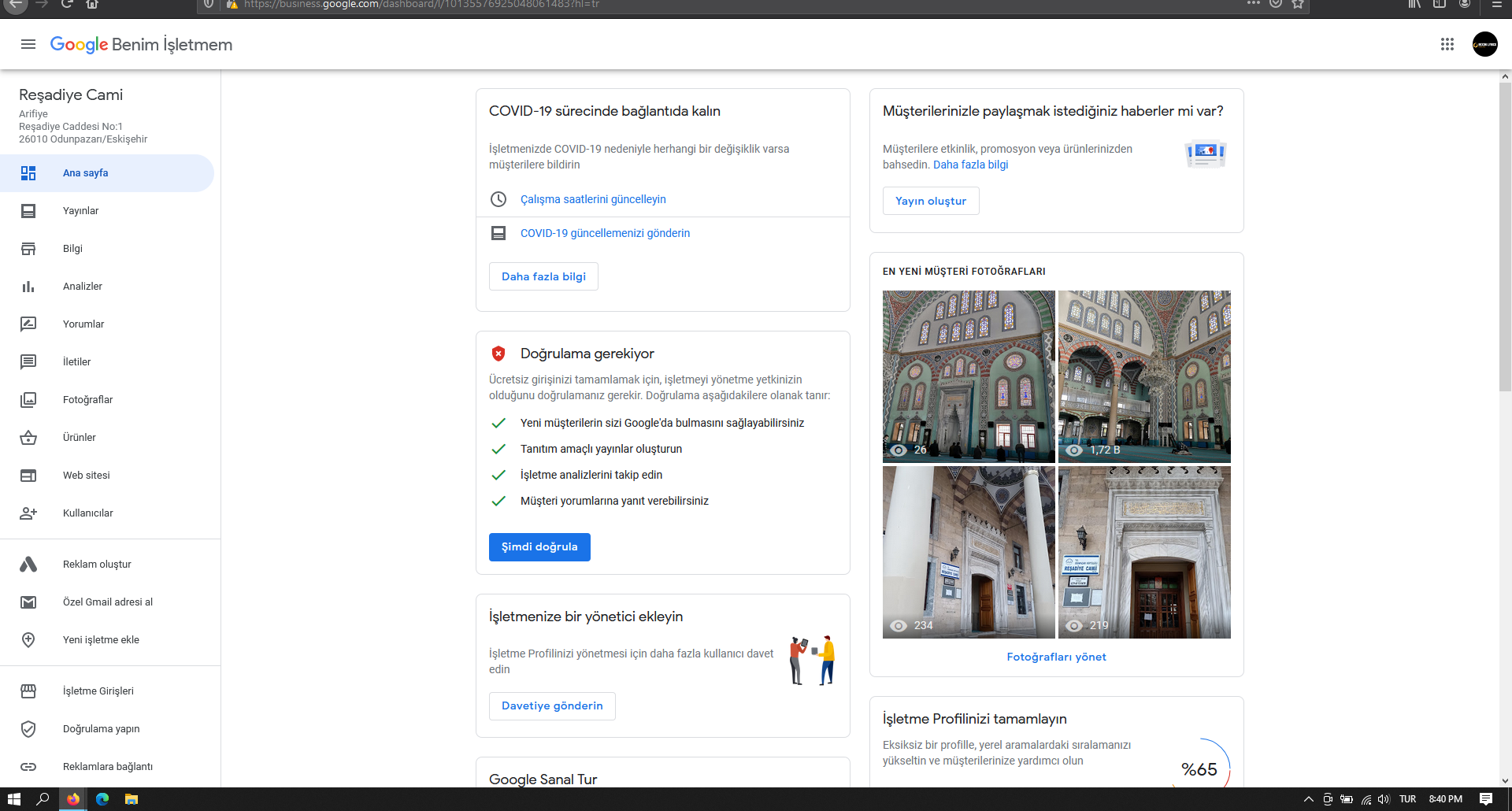Click Daha fazla bilgi link in news card
The width and height of the screenshot is (1512, 811).
click(970, 165)
